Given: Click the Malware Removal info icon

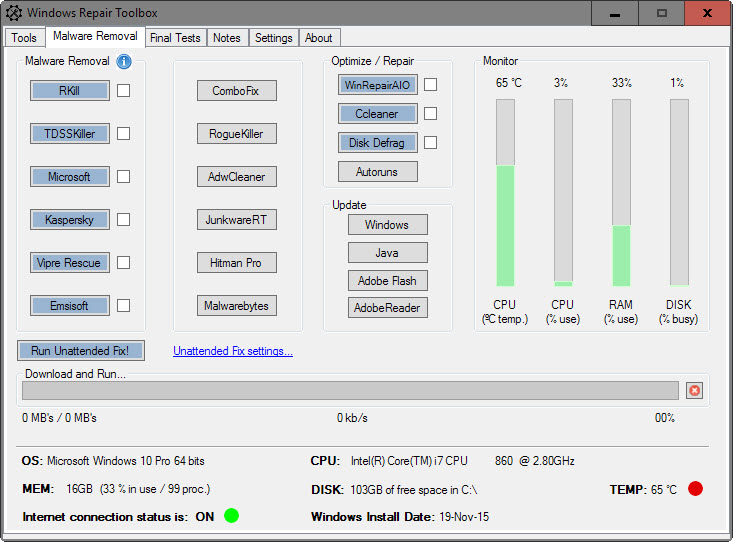Looking at the screenshot, I should tap(124, 61).
